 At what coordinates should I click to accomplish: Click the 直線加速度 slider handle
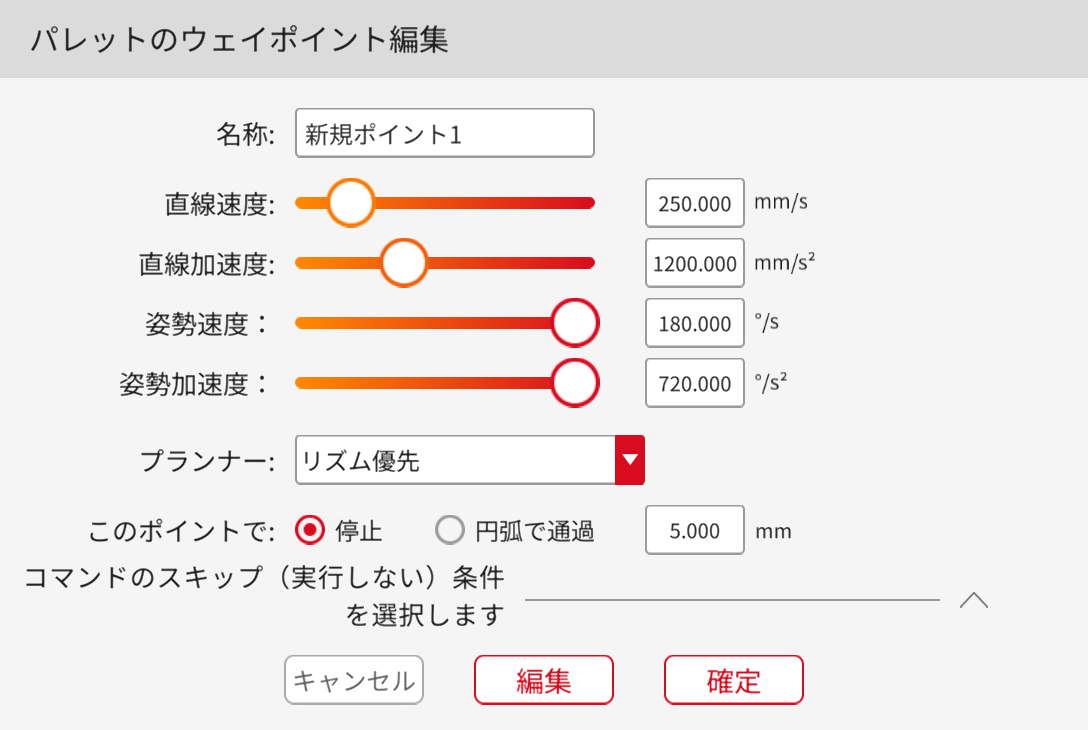(405, 263)
